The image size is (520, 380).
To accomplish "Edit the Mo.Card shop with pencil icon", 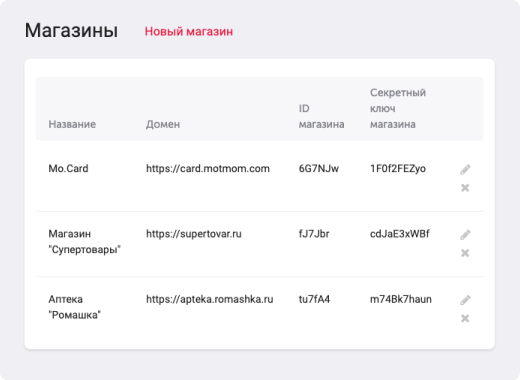I will click(465, 169).
